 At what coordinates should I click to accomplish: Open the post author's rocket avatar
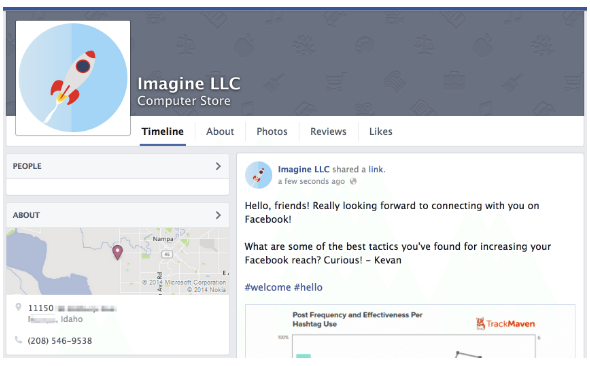(259, 175)
